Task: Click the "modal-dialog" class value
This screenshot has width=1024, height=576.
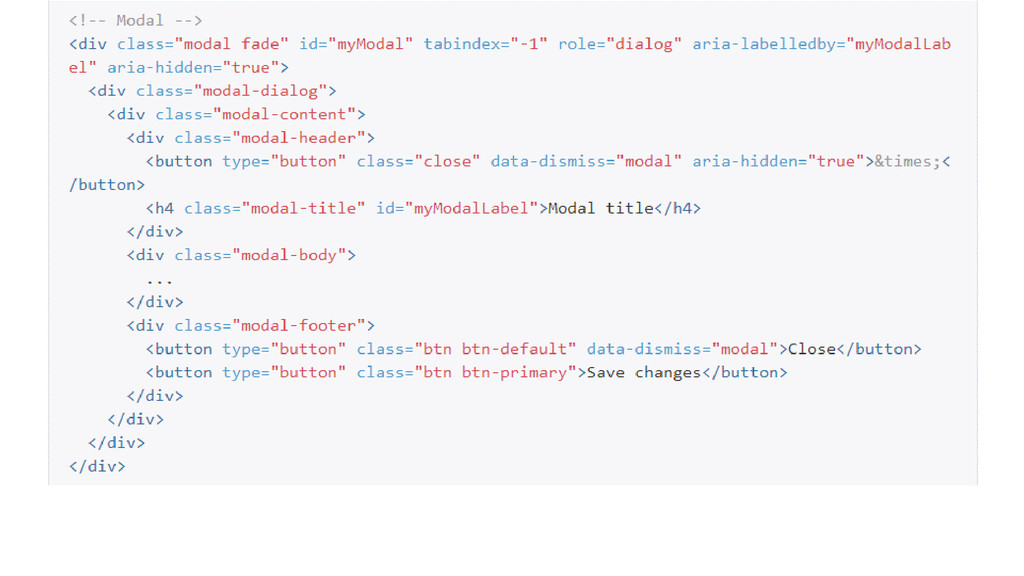Action: point(260,91)
